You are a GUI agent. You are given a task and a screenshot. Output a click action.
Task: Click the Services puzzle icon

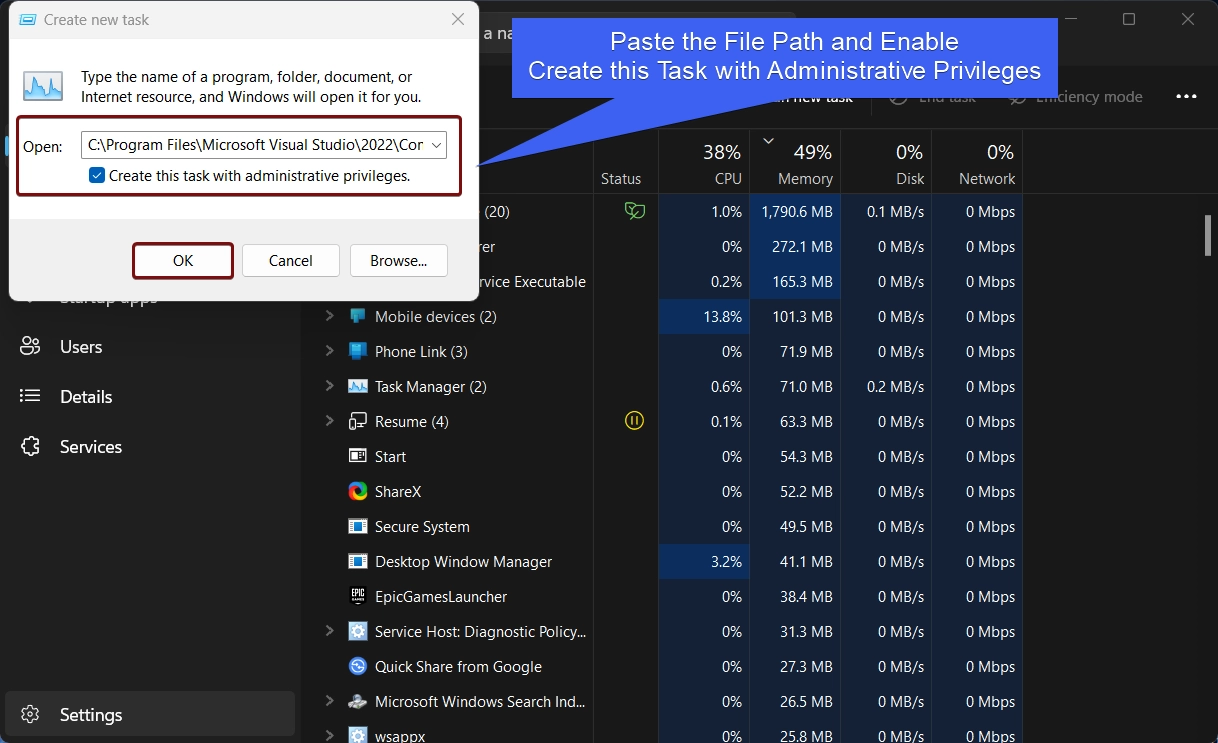click(30, 447)
